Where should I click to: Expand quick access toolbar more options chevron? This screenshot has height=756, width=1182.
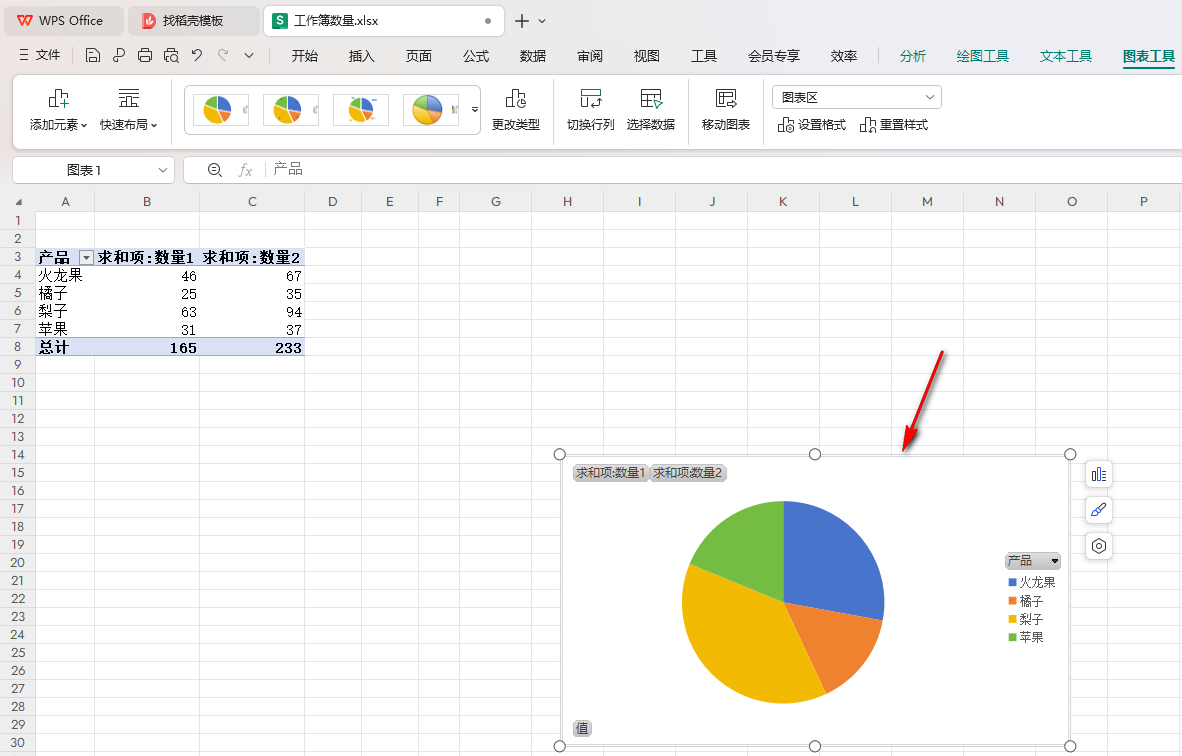pyautogui.click(x=250, y=55)
